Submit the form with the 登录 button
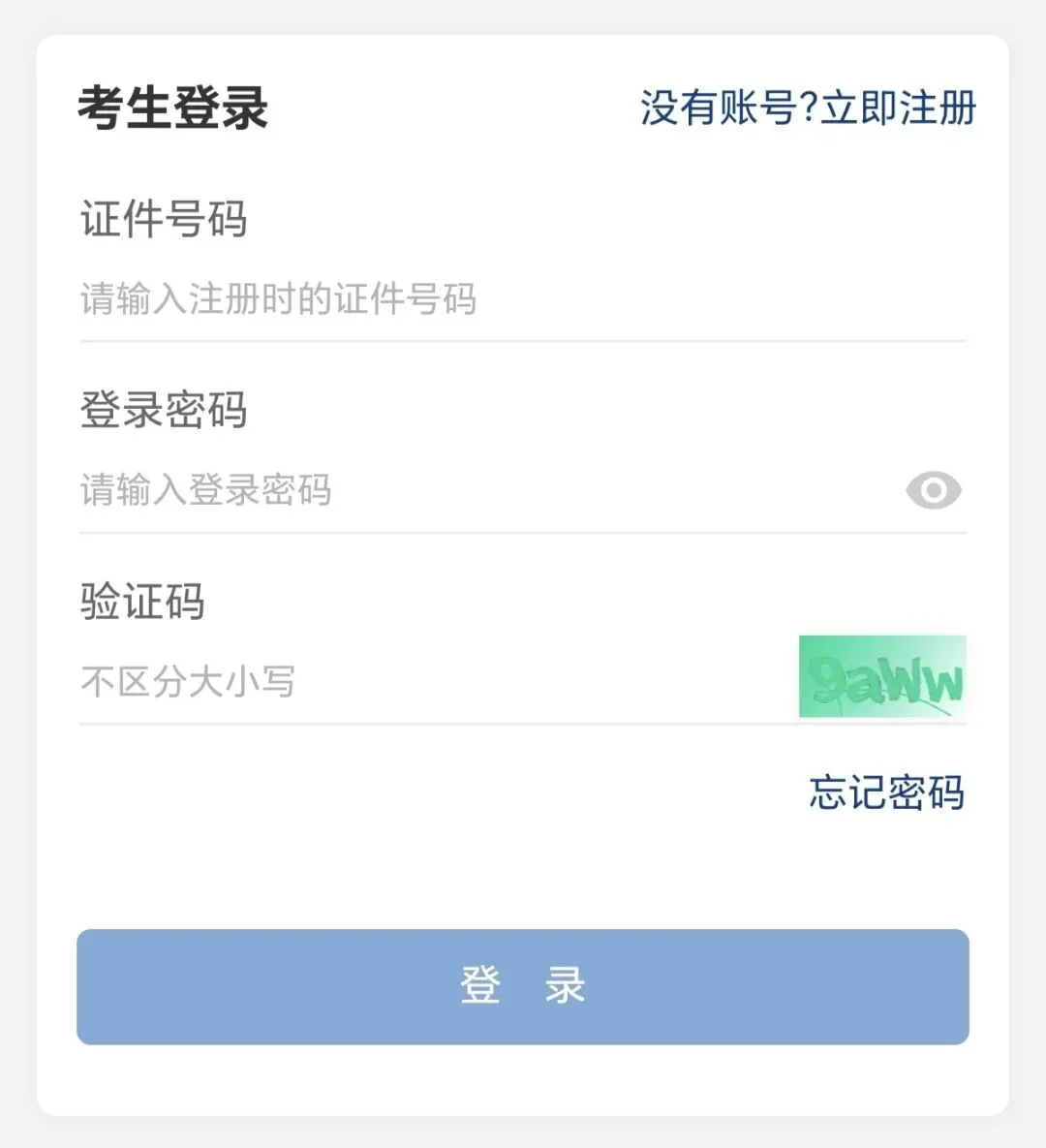 [x=523, y=987]
